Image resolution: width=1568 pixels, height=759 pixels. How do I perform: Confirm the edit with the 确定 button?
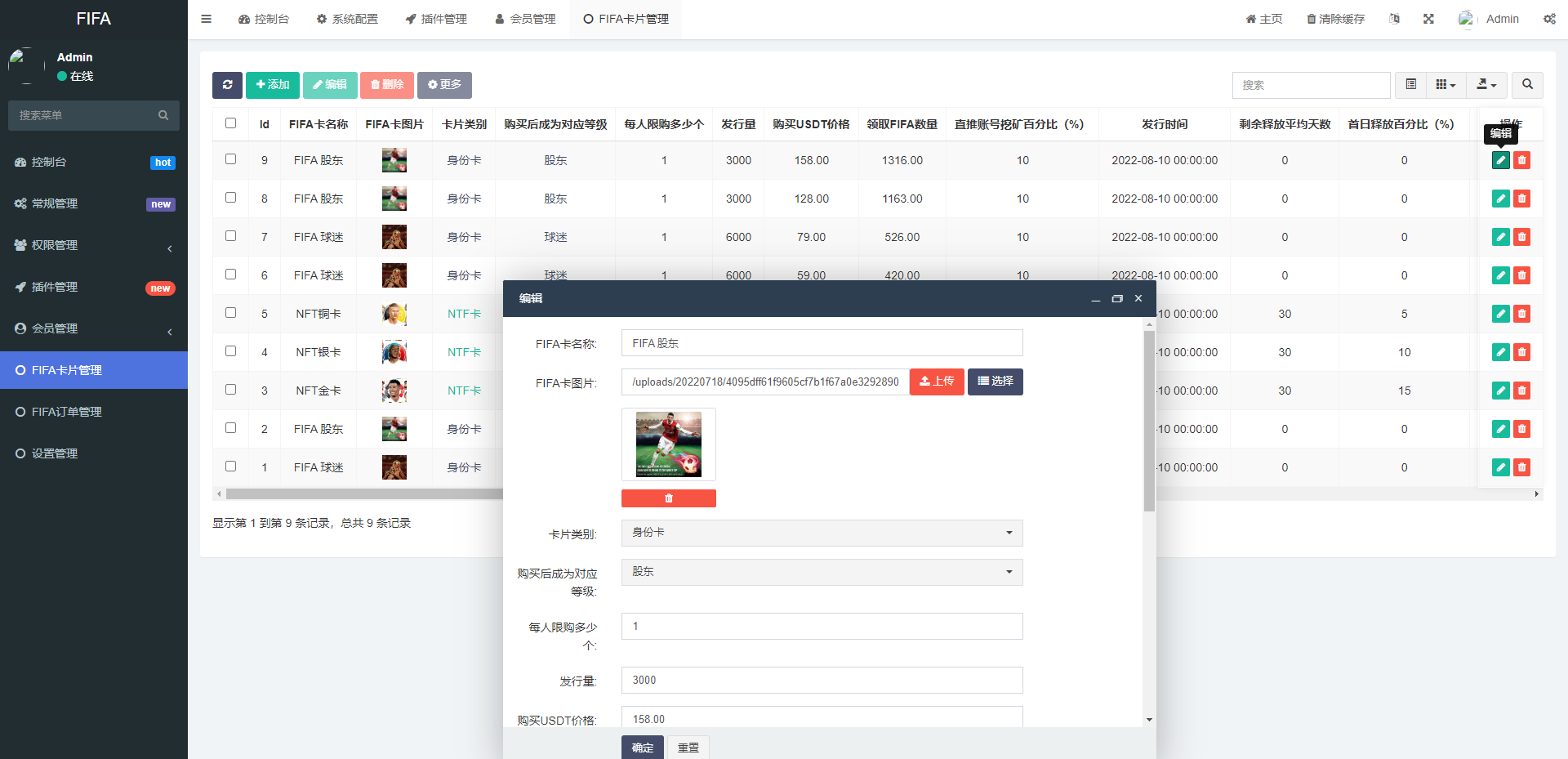(643, 748)
